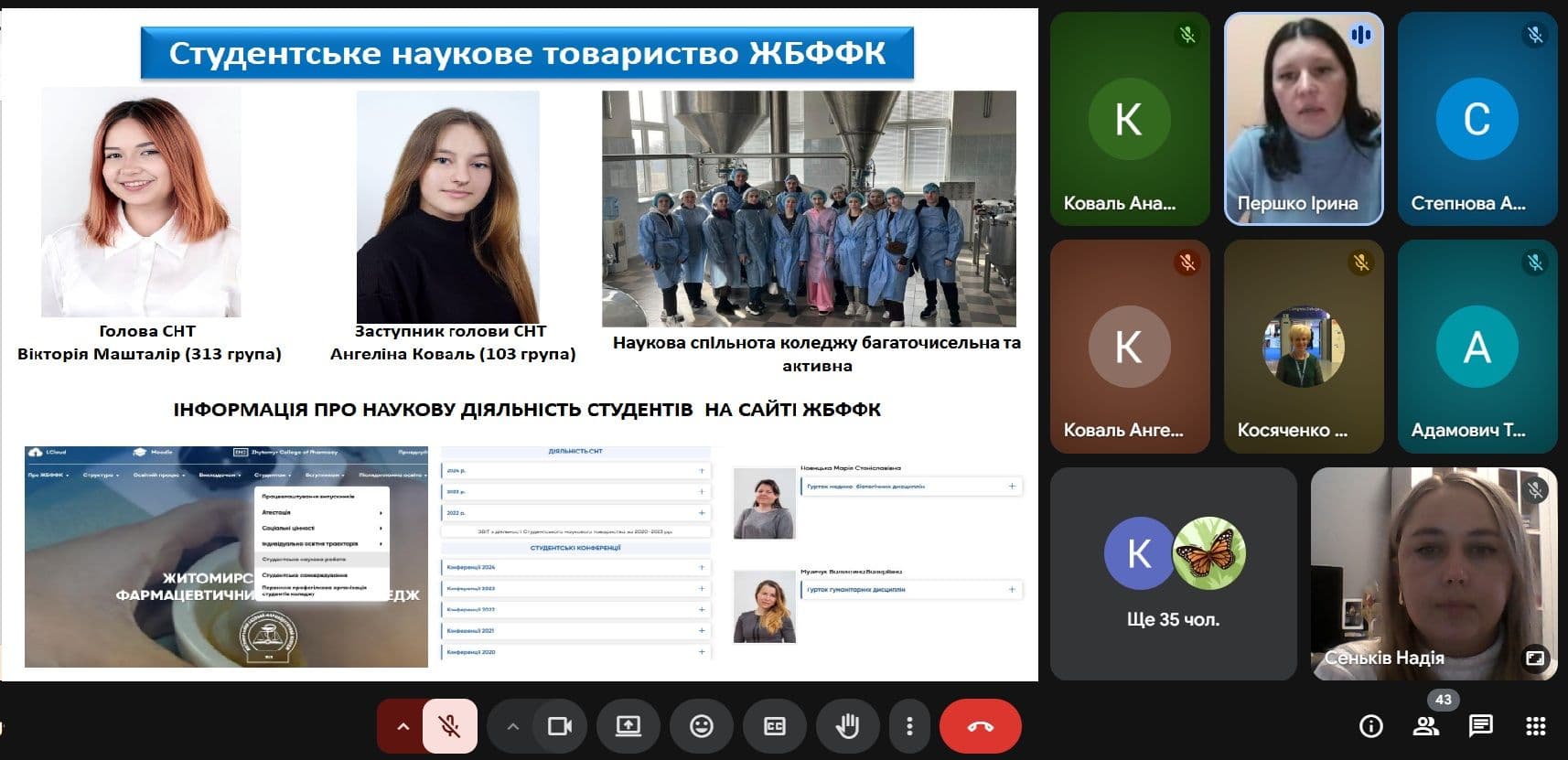The image size is (1568, 760).
Task: Toggle closed captions (CC) button
Action: 775,726
